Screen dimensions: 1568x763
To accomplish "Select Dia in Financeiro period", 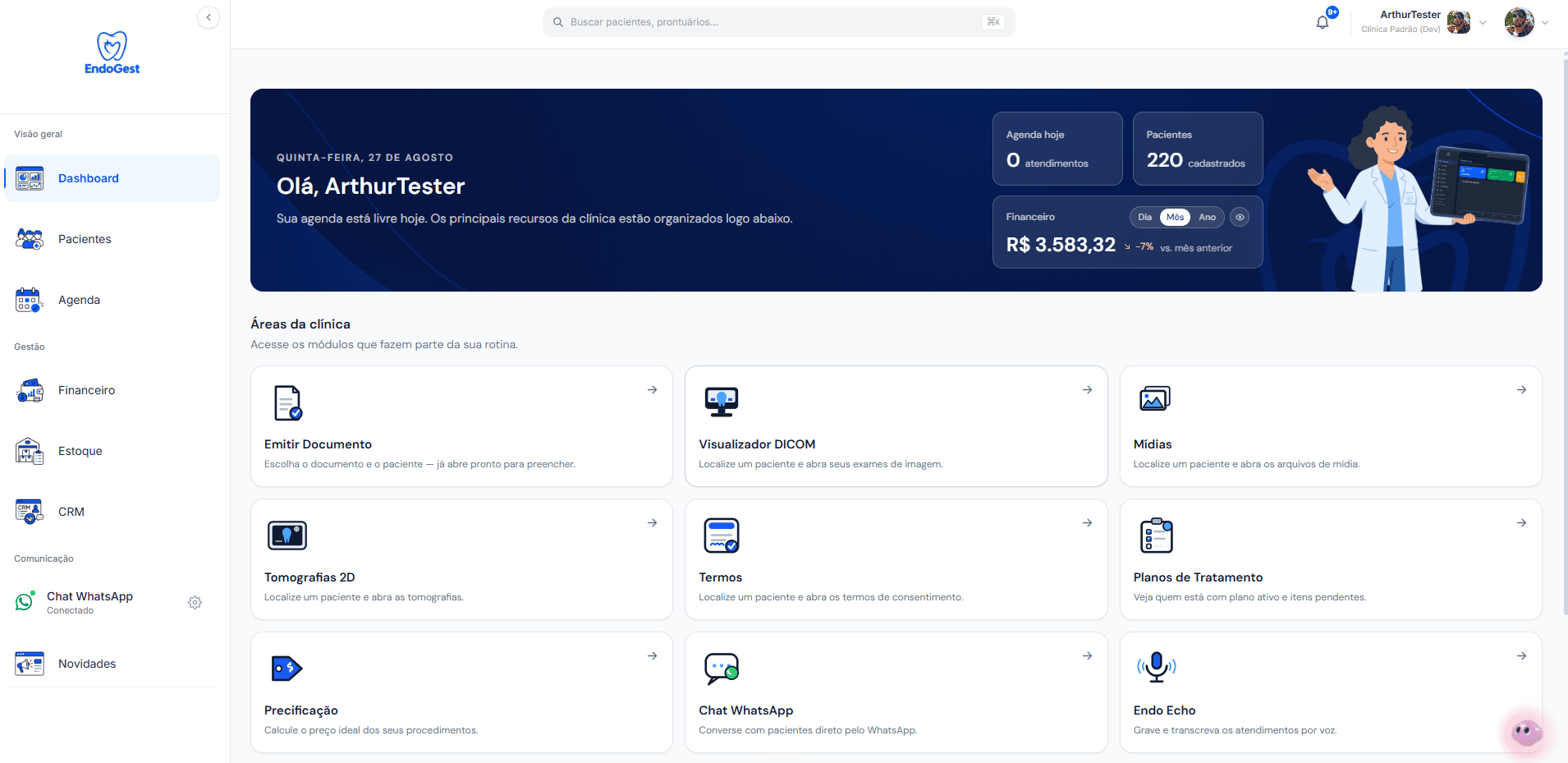I will point(1144,218).
